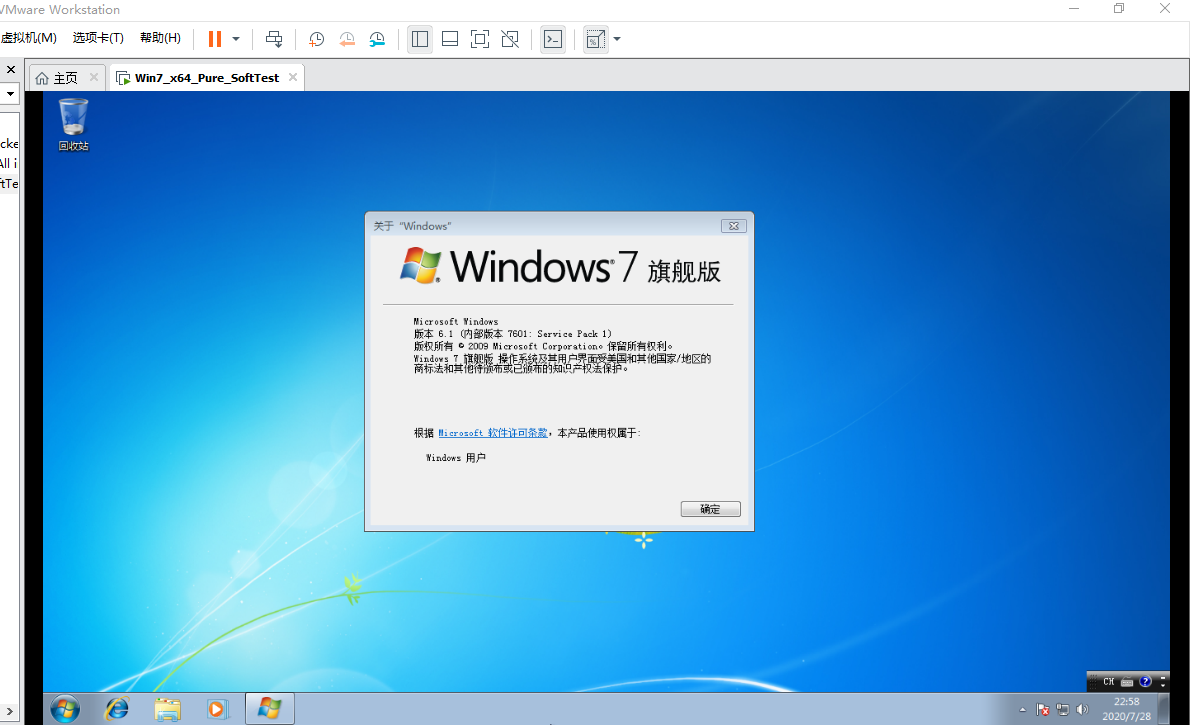Open the Microsoft 软件许可条款 link
The width and height of the screenshot is (1190, 725).
click(492, 432)
